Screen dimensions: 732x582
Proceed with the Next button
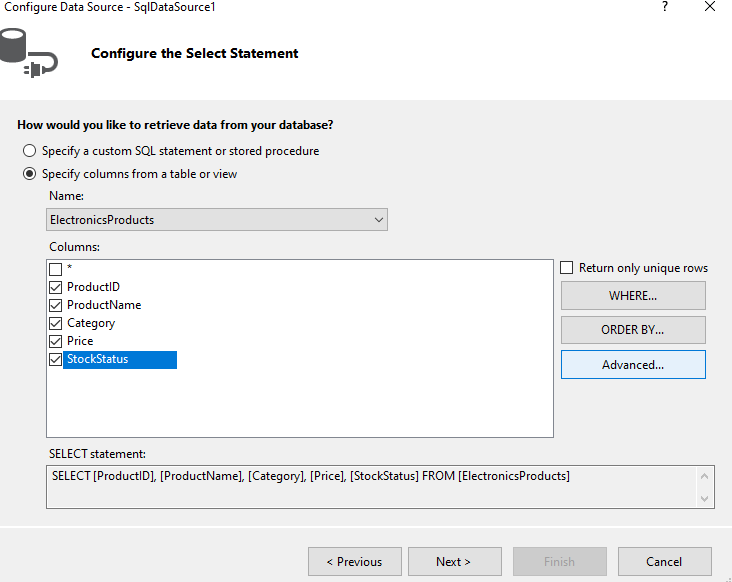pos(455,561)
